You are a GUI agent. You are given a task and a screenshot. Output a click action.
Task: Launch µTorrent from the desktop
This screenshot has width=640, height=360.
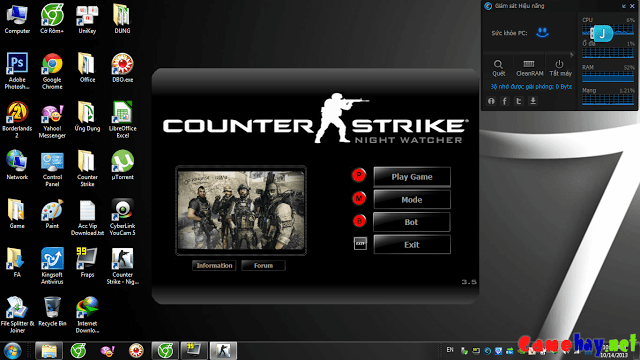click(x=122, y=165)
